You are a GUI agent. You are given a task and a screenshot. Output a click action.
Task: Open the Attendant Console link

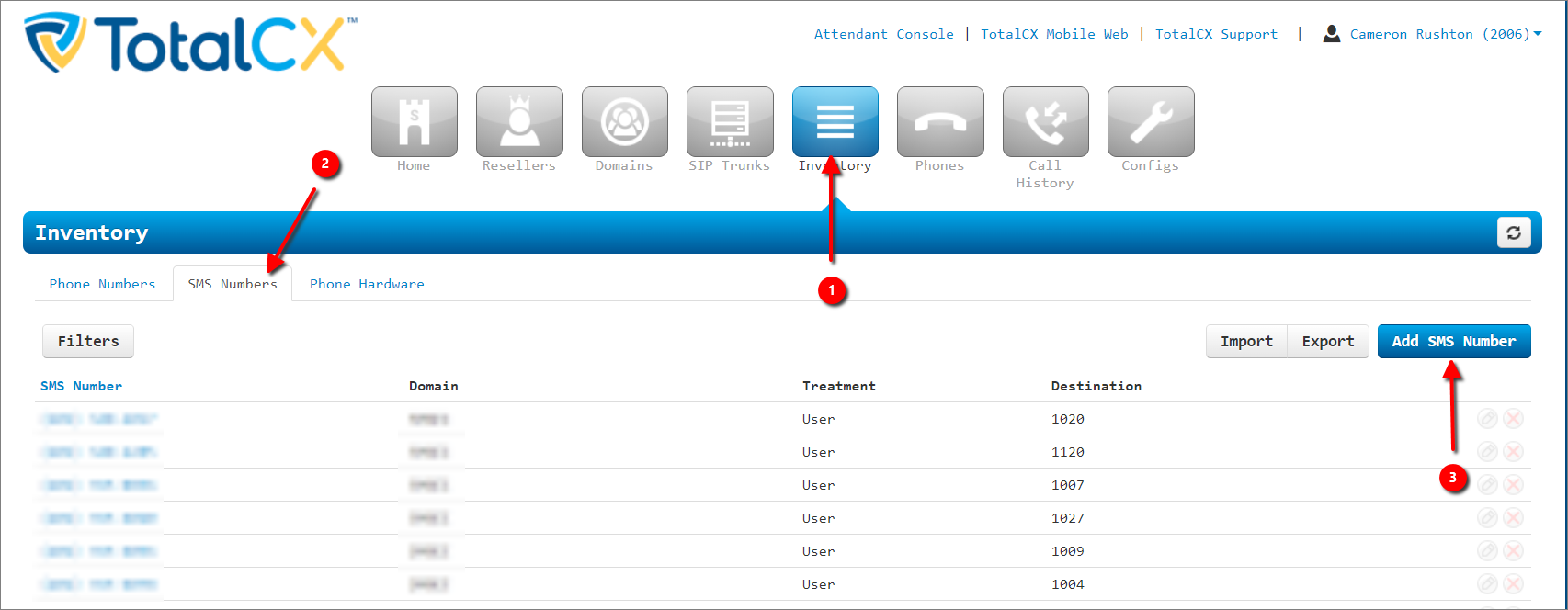(x=884, y=34)
